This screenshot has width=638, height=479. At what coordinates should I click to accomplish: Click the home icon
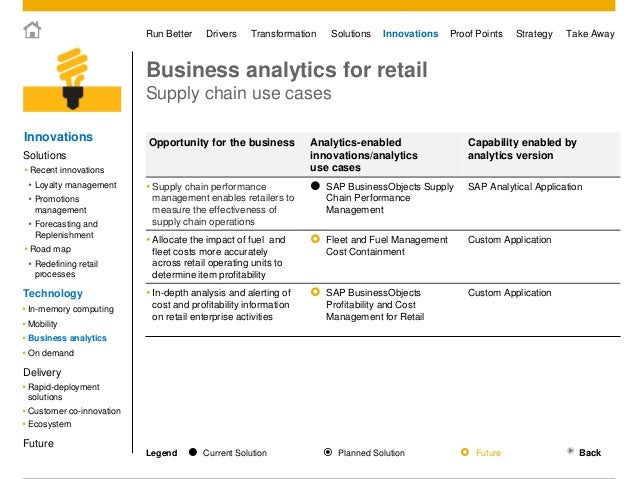32,30
